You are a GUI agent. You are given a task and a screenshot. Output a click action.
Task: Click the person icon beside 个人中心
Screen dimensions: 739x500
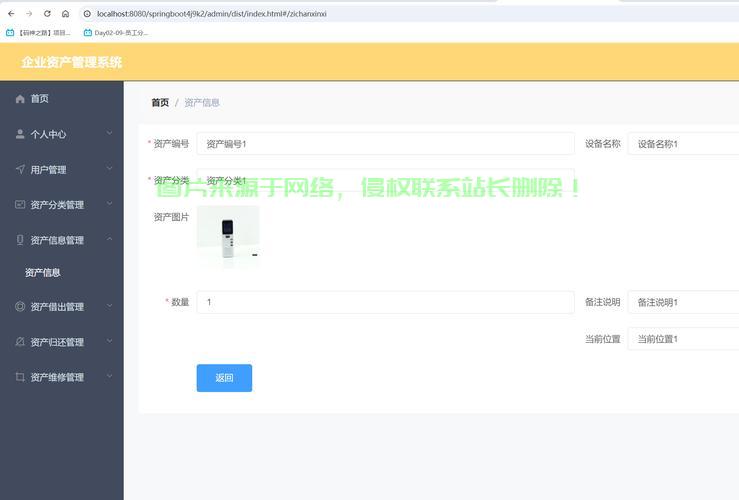[20, 134]
